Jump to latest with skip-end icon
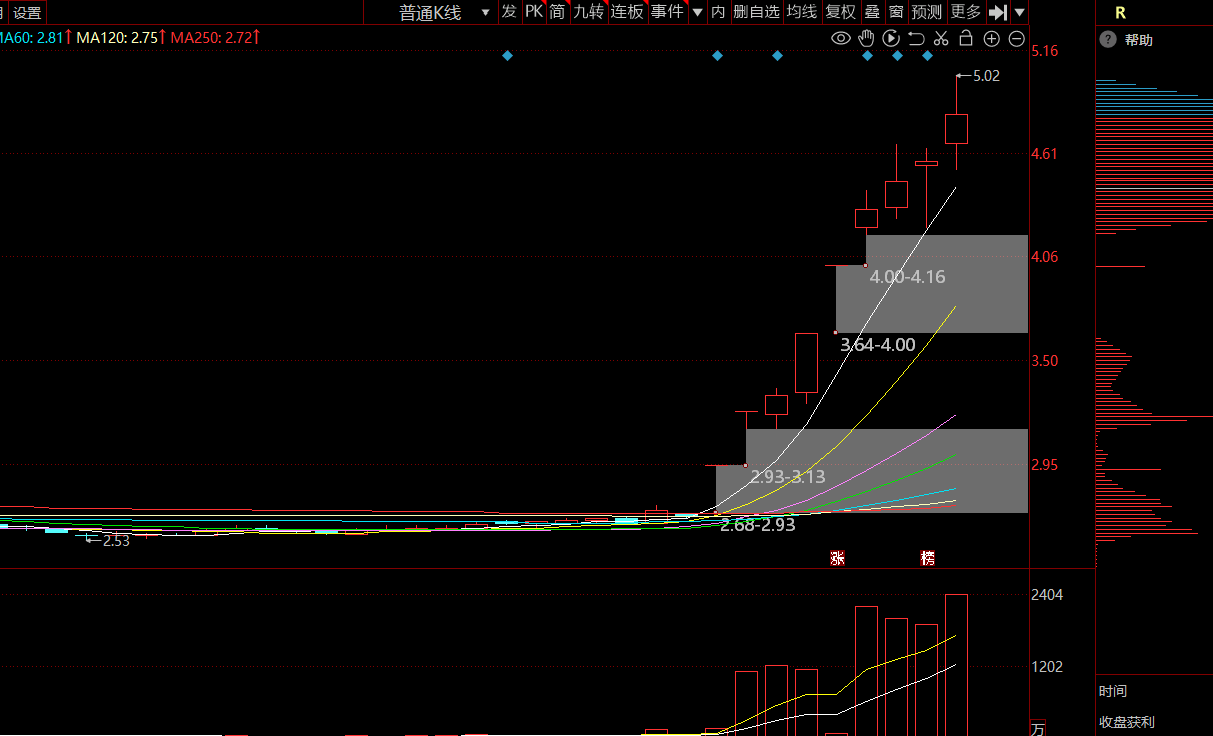This screenshot has height=736, width=1213. [x=998, y=12]
